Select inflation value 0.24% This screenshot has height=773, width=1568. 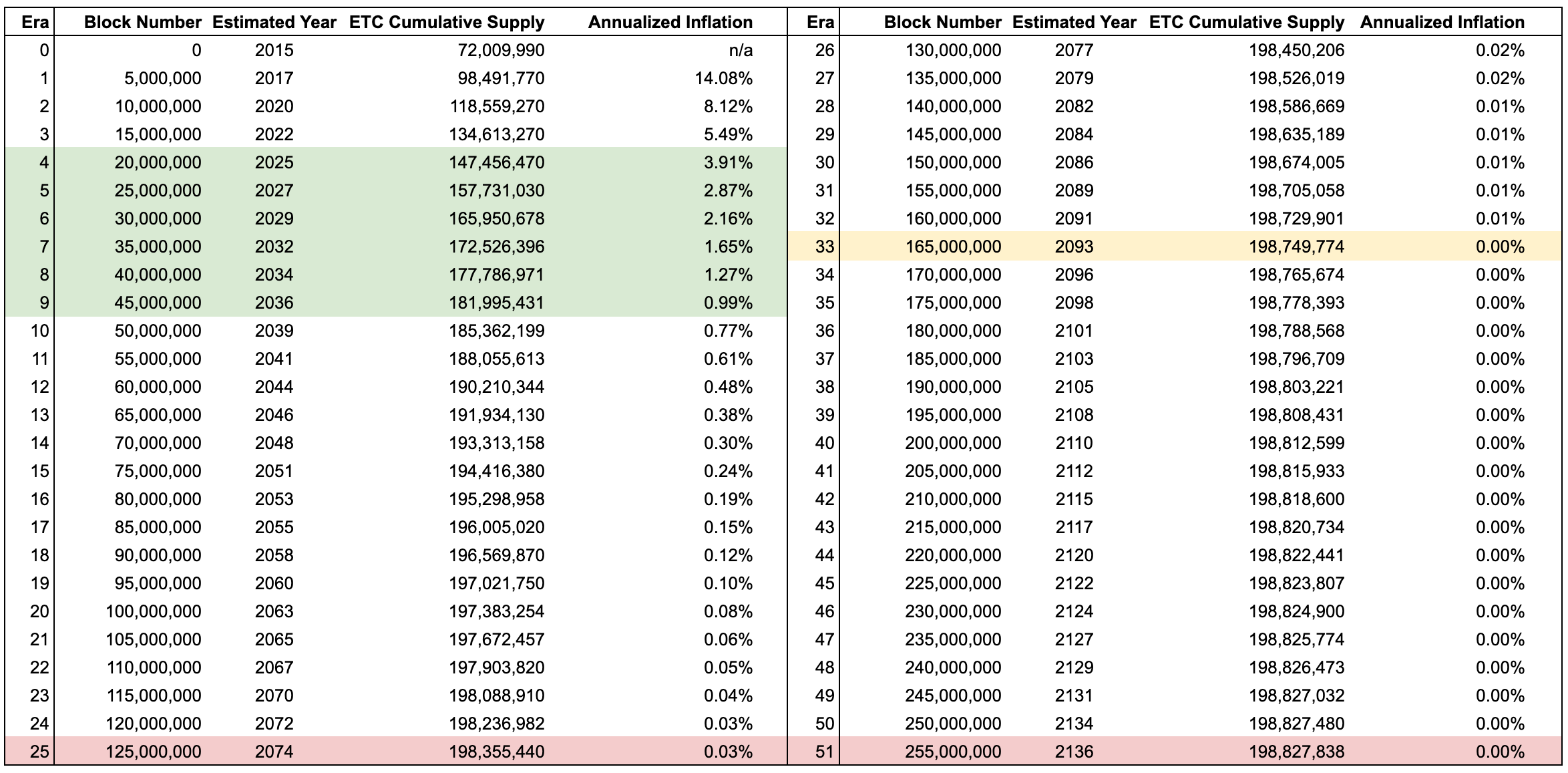point(729,471)
